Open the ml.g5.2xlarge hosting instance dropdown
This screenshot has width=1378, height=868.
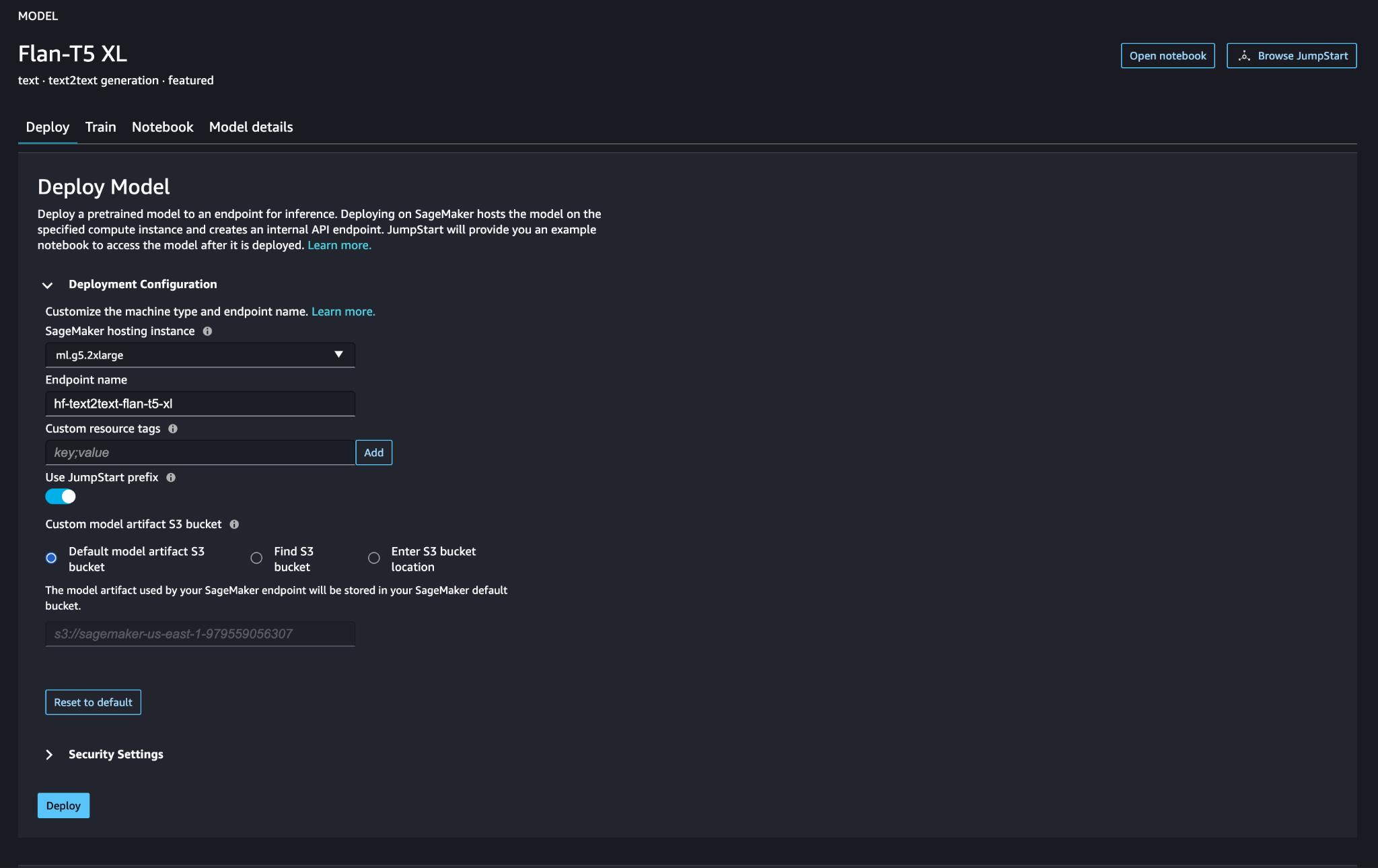pyautogui.click(x=200, y=355)
